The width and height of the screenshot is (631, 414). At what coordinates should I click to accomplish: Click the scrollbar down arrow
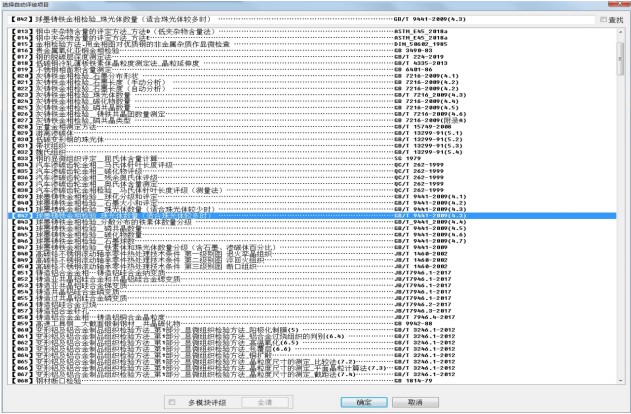click(620, 381)
